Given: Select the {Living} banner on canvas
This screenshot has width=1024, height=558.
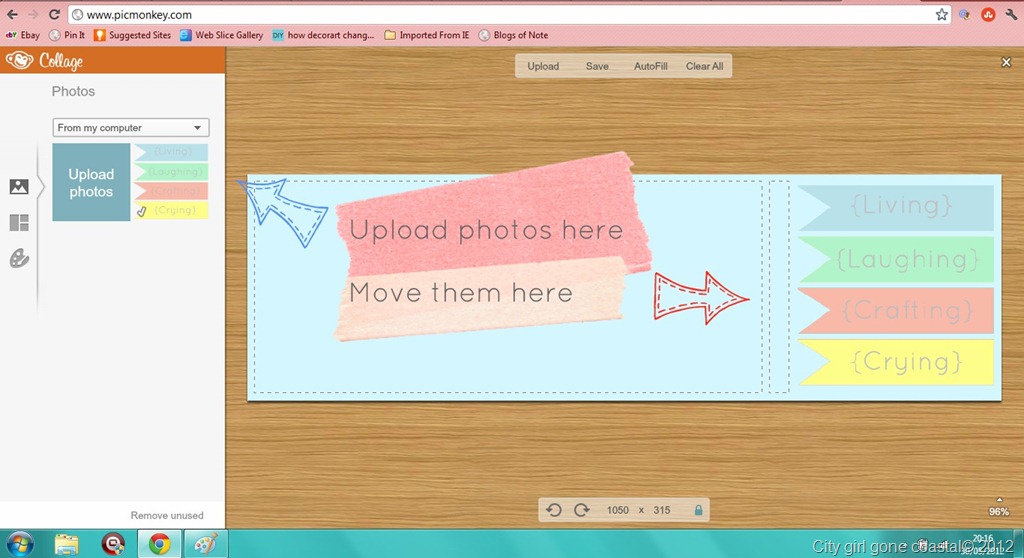Looking at the screenshot, I should tap(896, 208).
